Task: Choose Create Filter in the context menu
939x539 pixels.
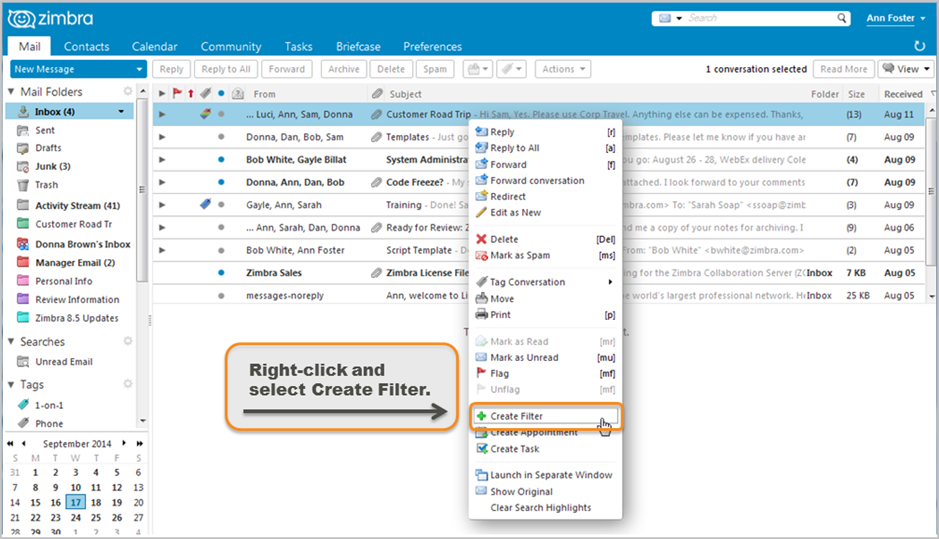Action: (546, 416)
